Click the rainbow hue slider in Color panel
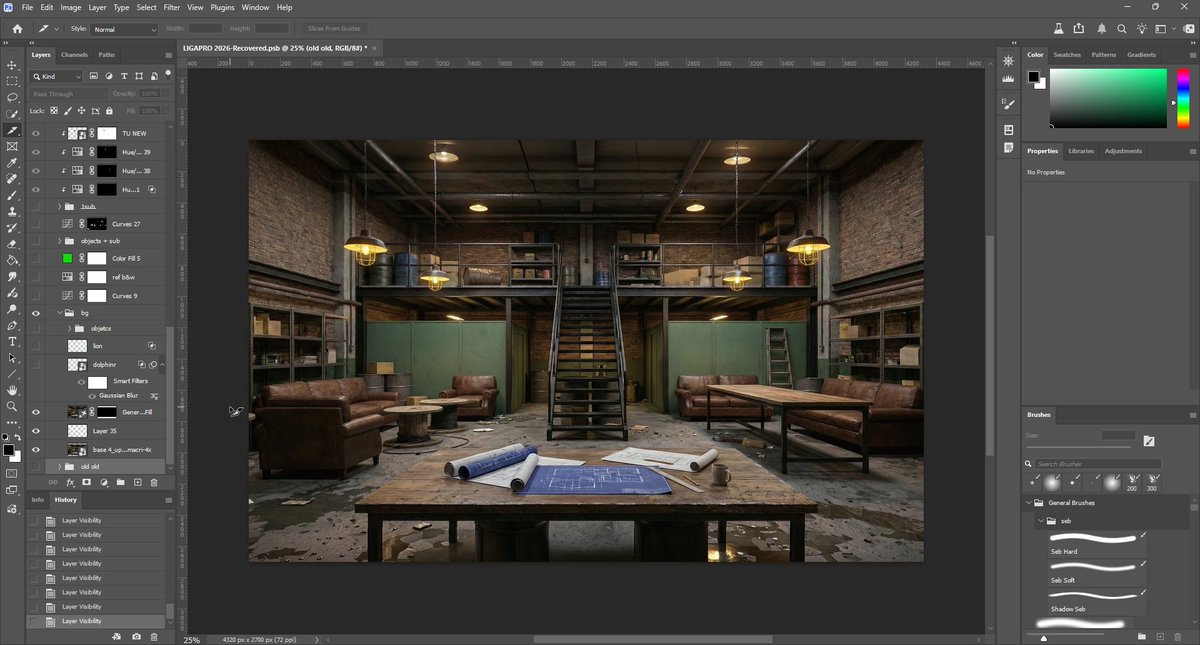Image resolution: width=1200 pixels, height=645 pixels. coord(1183,98)
